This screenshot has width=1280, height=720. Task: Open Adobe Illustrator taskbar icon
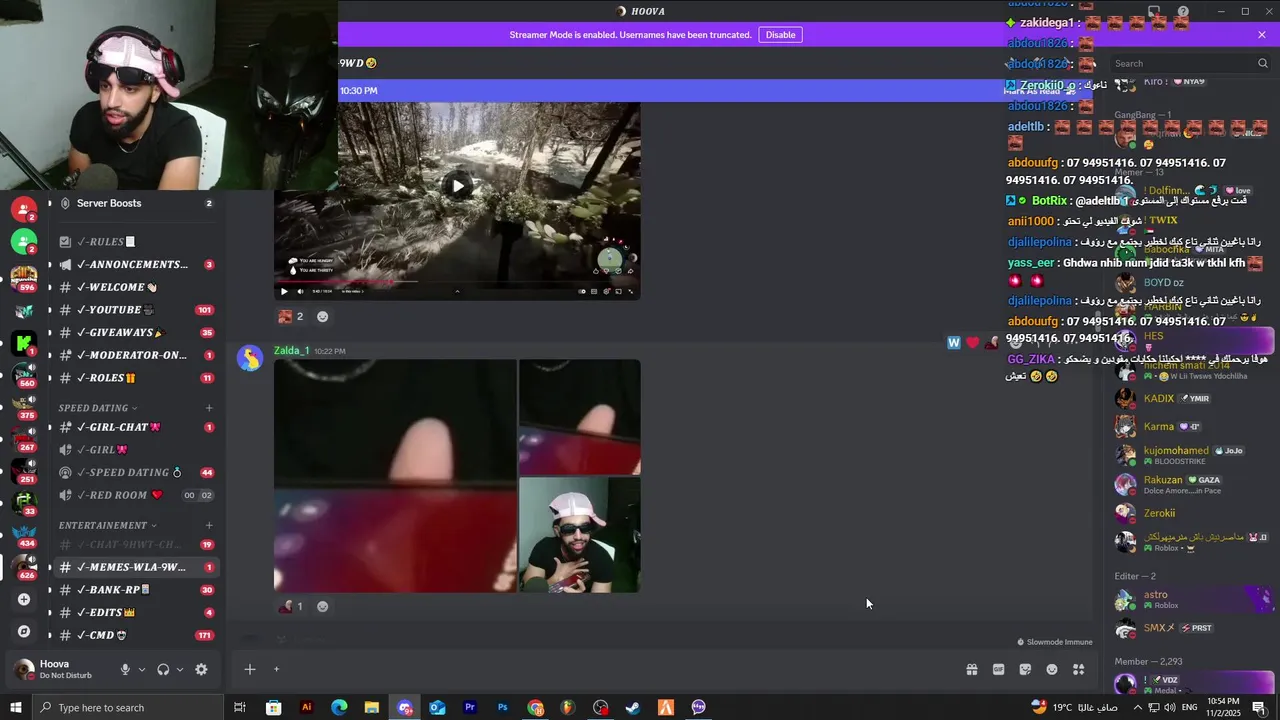pos(306,708)
